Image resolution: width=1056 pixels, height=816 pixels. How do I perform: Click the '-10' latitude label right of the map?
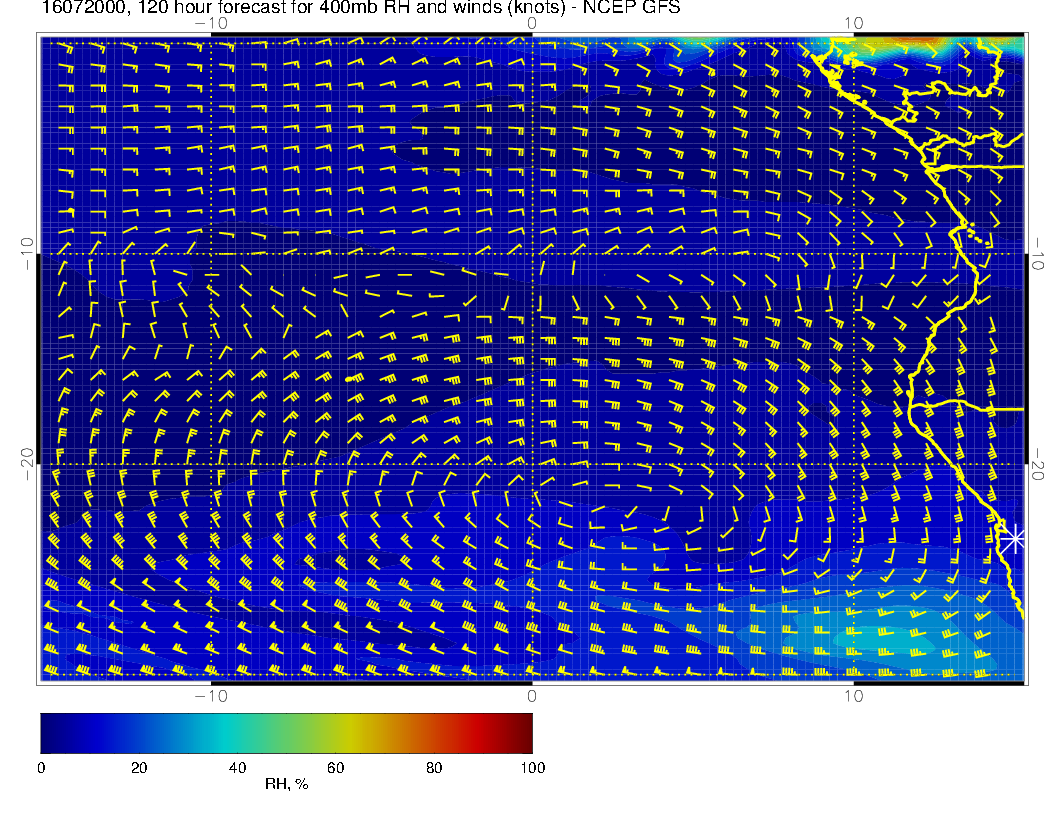click(x=1037, y=254)
